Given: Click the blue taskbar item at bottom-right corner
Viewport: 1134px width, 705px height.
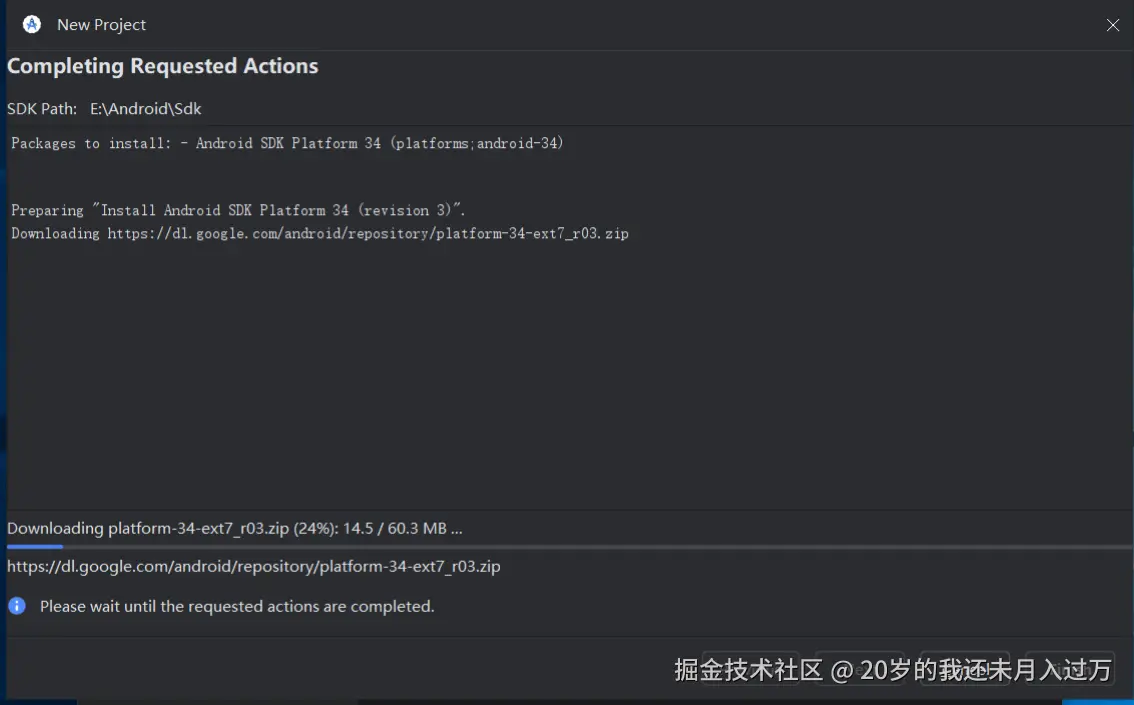Looking at the screenshot, I should (1098, 701).
